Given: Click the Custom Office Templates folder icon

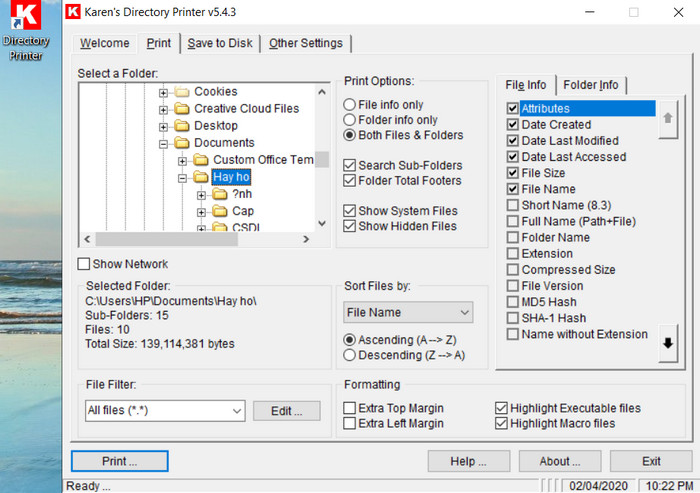Looking at the screenshot, I should tap(201, 160).
